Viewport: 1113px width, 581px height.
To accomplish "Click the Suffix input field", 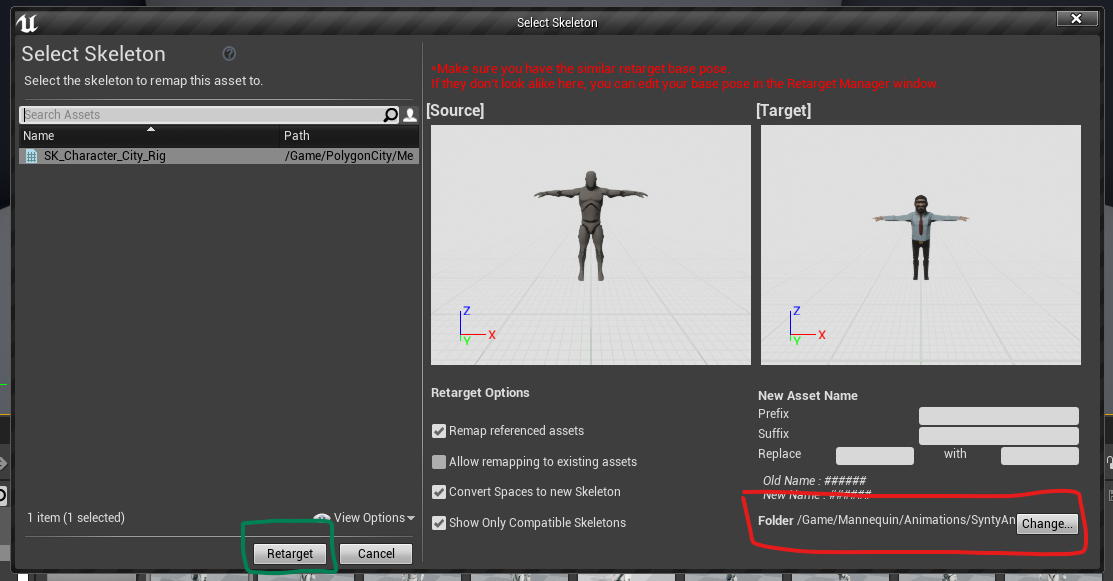I will coord(997,434).
